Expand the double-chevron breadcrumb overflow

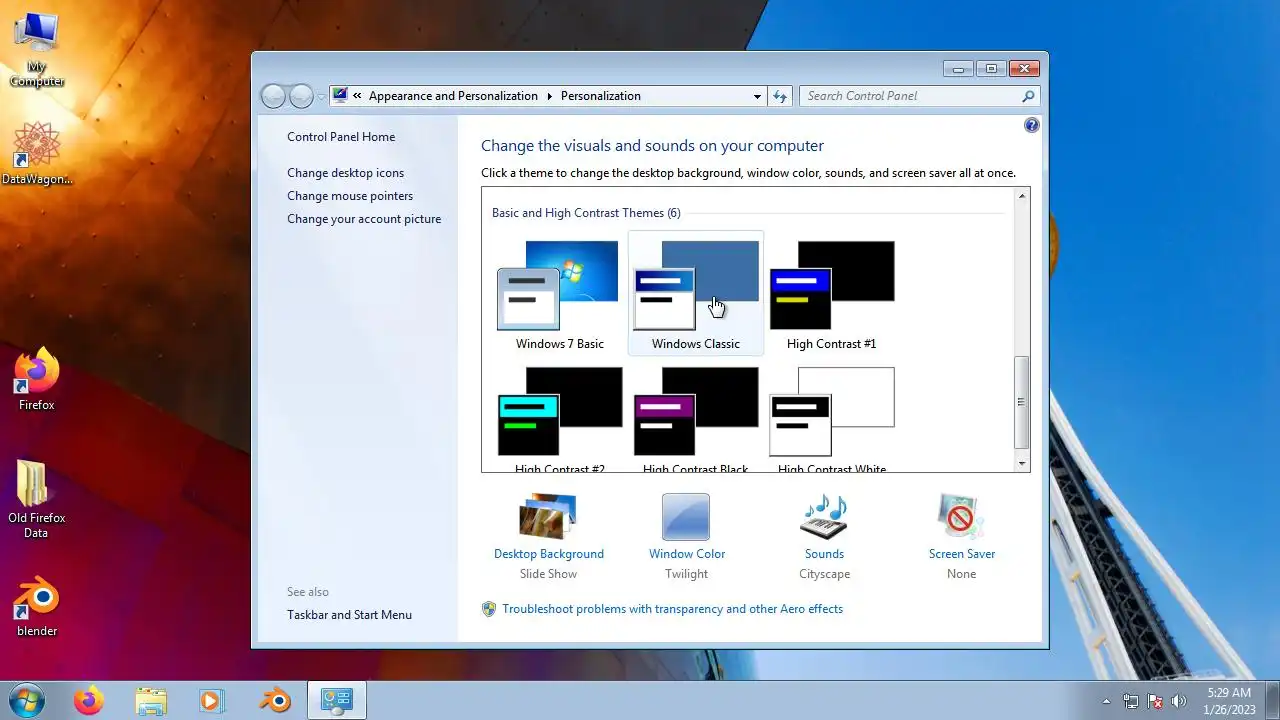(x=357, y=96)
